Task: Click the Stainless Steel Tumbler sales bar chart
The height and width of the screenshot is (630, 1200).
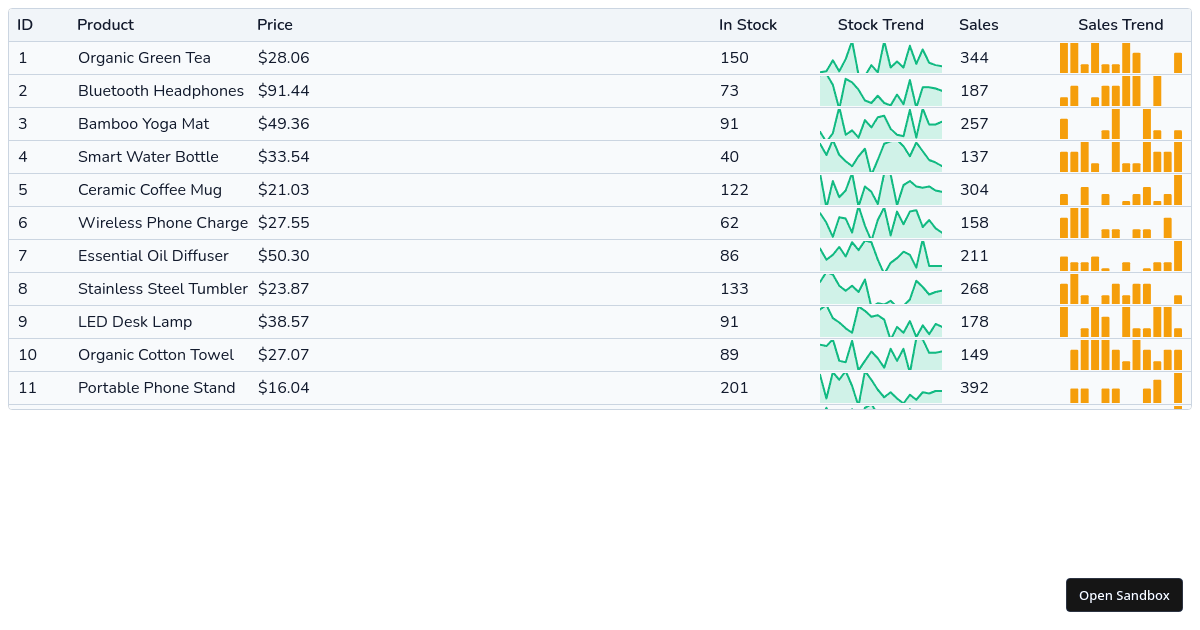Action: click(x=1121, y=289)
